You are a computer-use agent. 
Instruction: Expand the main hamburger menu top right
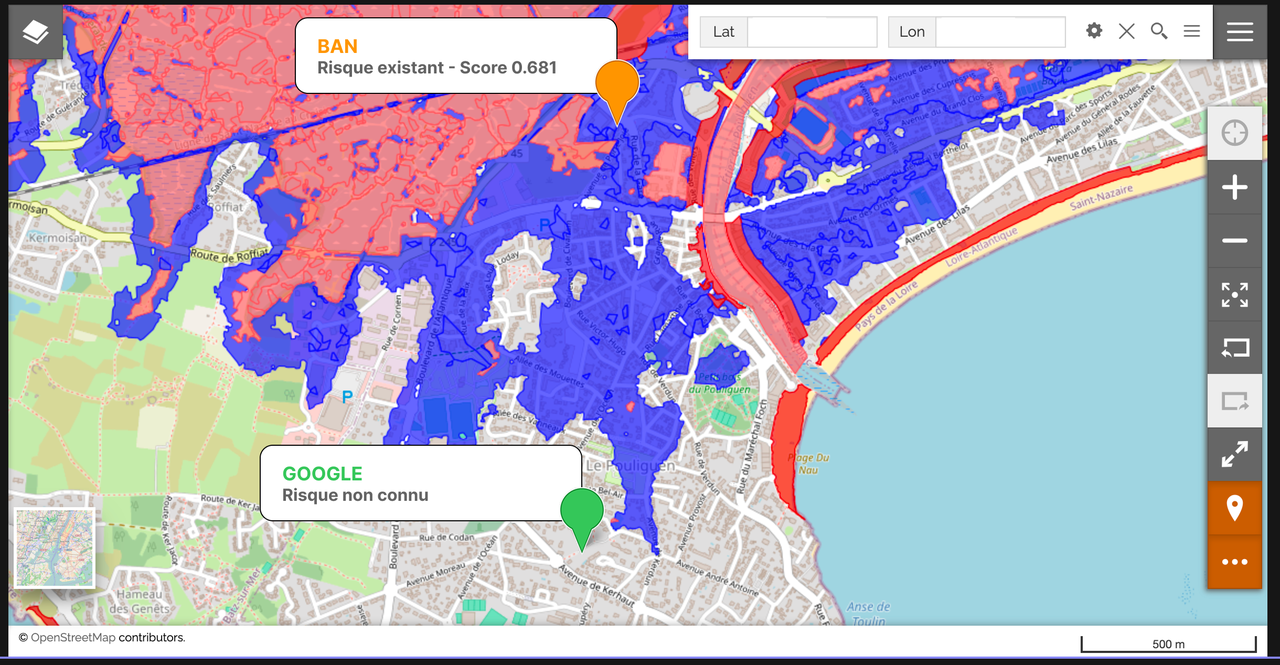tap(1239, 31)
